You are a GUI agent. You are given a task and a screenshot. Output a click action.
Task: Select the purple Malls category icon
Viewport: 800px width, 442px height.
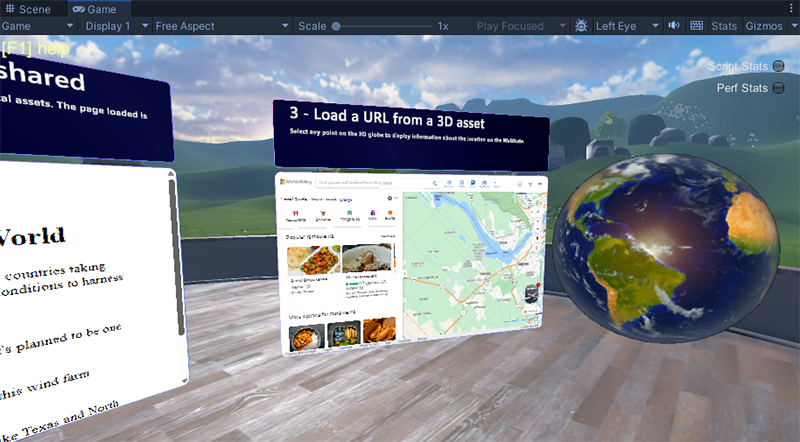click(x=372, y=213)
